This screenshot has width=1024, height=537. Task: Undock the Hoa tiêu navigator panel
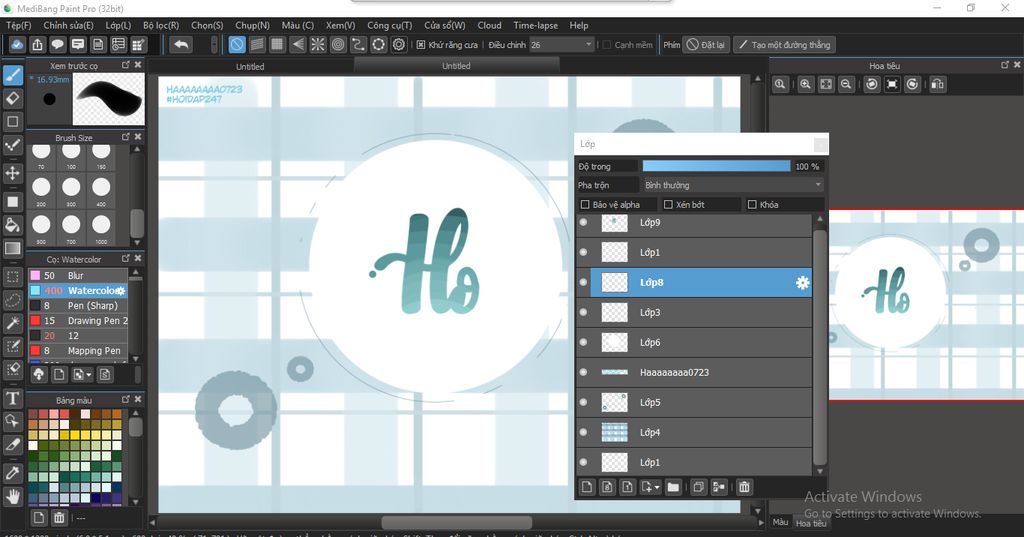click(x=1005, y=65)
